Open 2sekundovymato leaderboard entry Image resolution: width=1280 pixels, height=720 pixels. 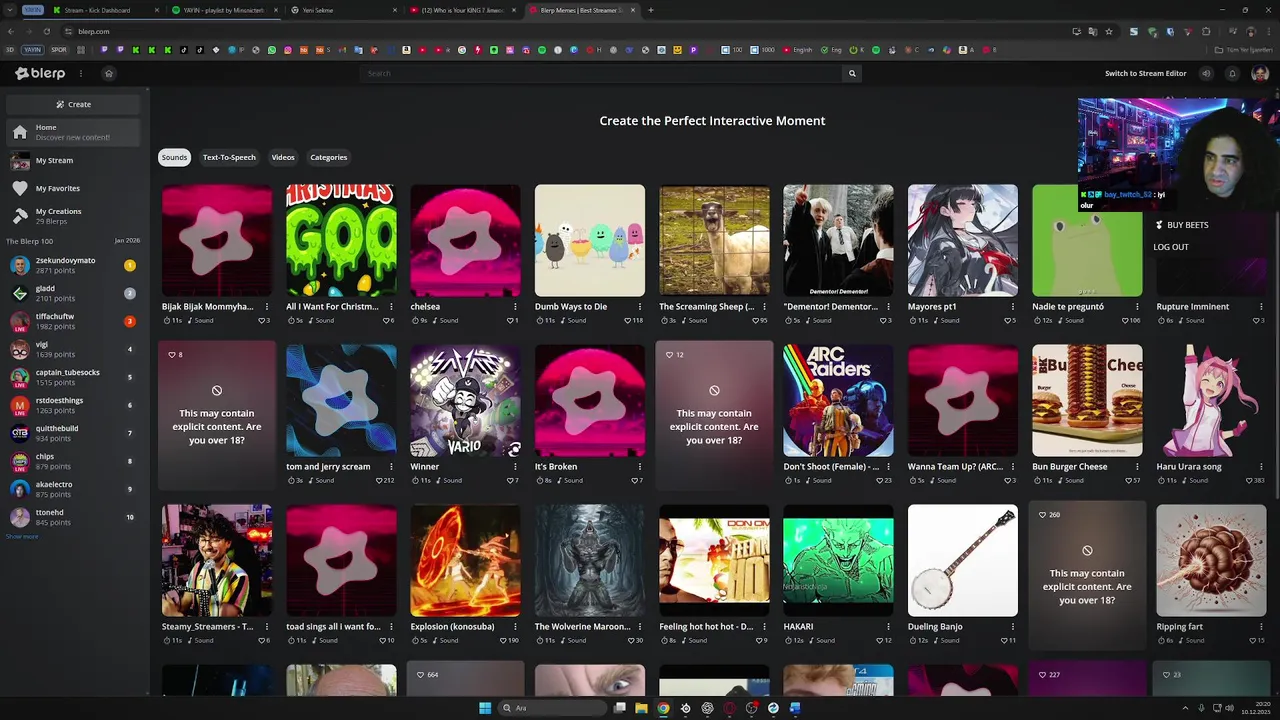(x=73, y=265)
